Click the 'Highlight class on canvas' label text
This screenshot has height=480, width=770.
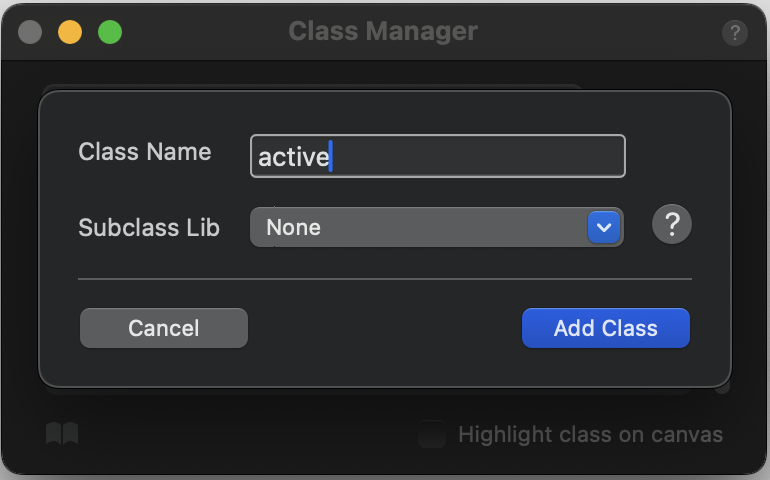tap(590, 435)
